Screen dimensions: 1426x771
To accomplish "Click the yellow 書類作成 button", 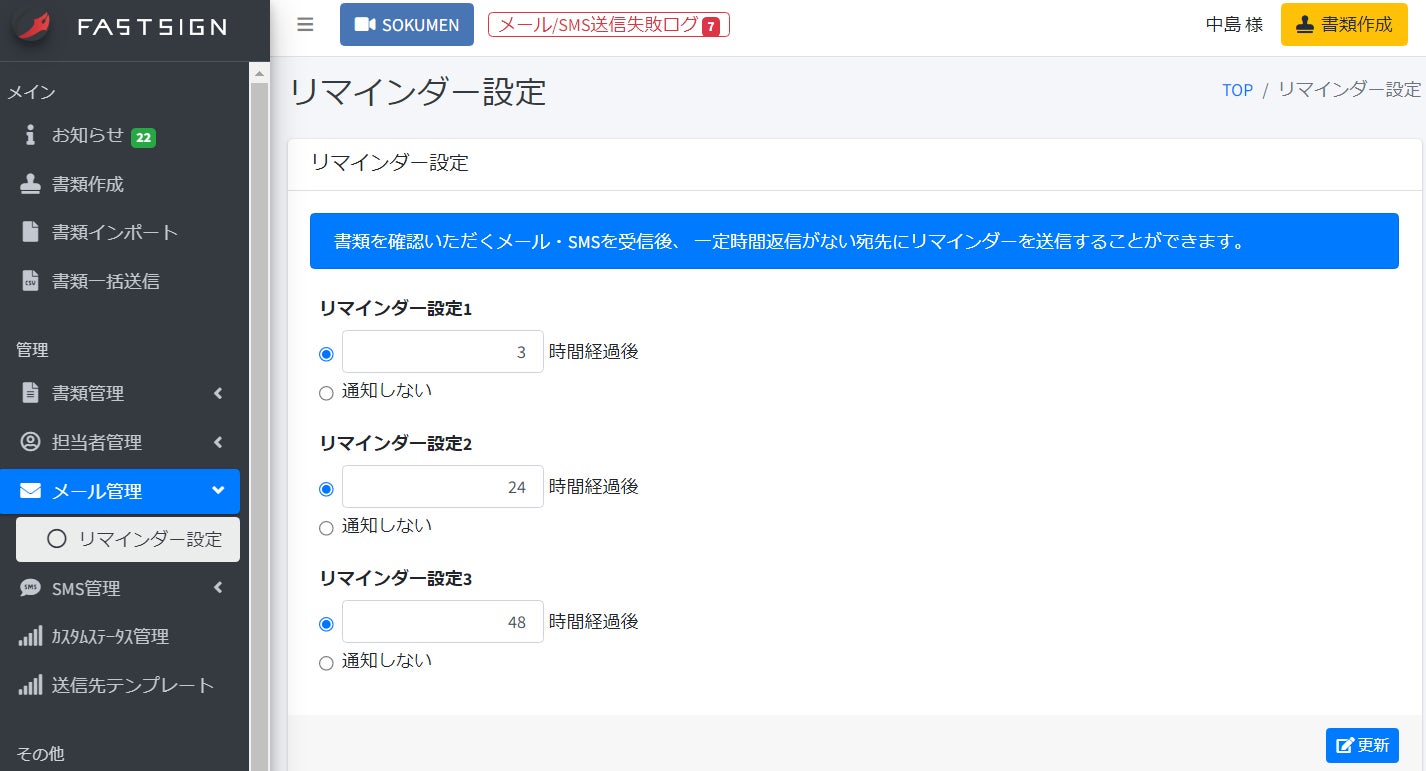I will pyautogui.click(x=1343, y=25).
